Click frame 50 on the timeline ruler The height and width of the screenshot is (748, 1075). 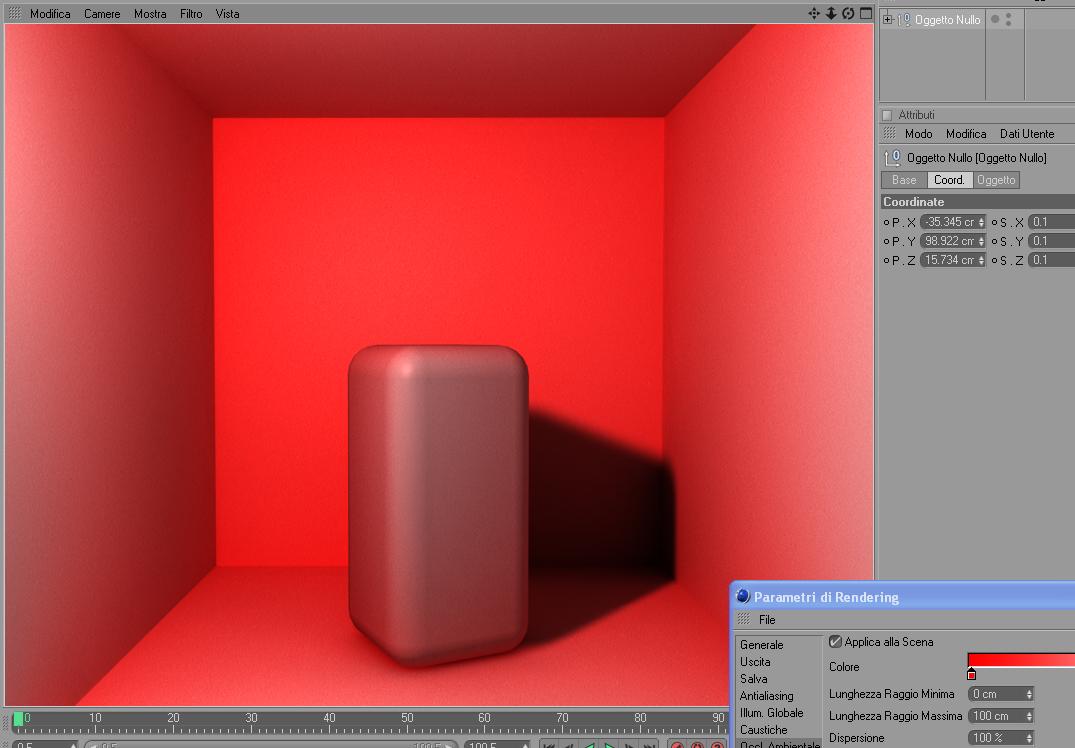407,719
